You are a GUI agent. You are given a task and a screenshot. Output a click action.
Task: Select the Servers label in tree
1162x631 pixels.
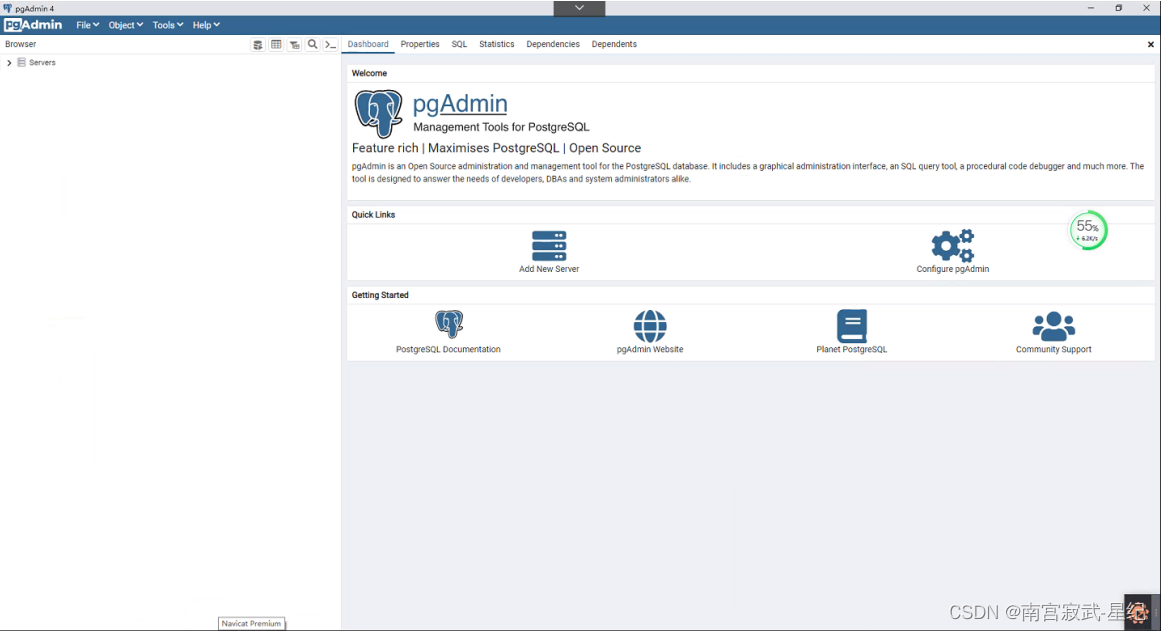(42, 63)
